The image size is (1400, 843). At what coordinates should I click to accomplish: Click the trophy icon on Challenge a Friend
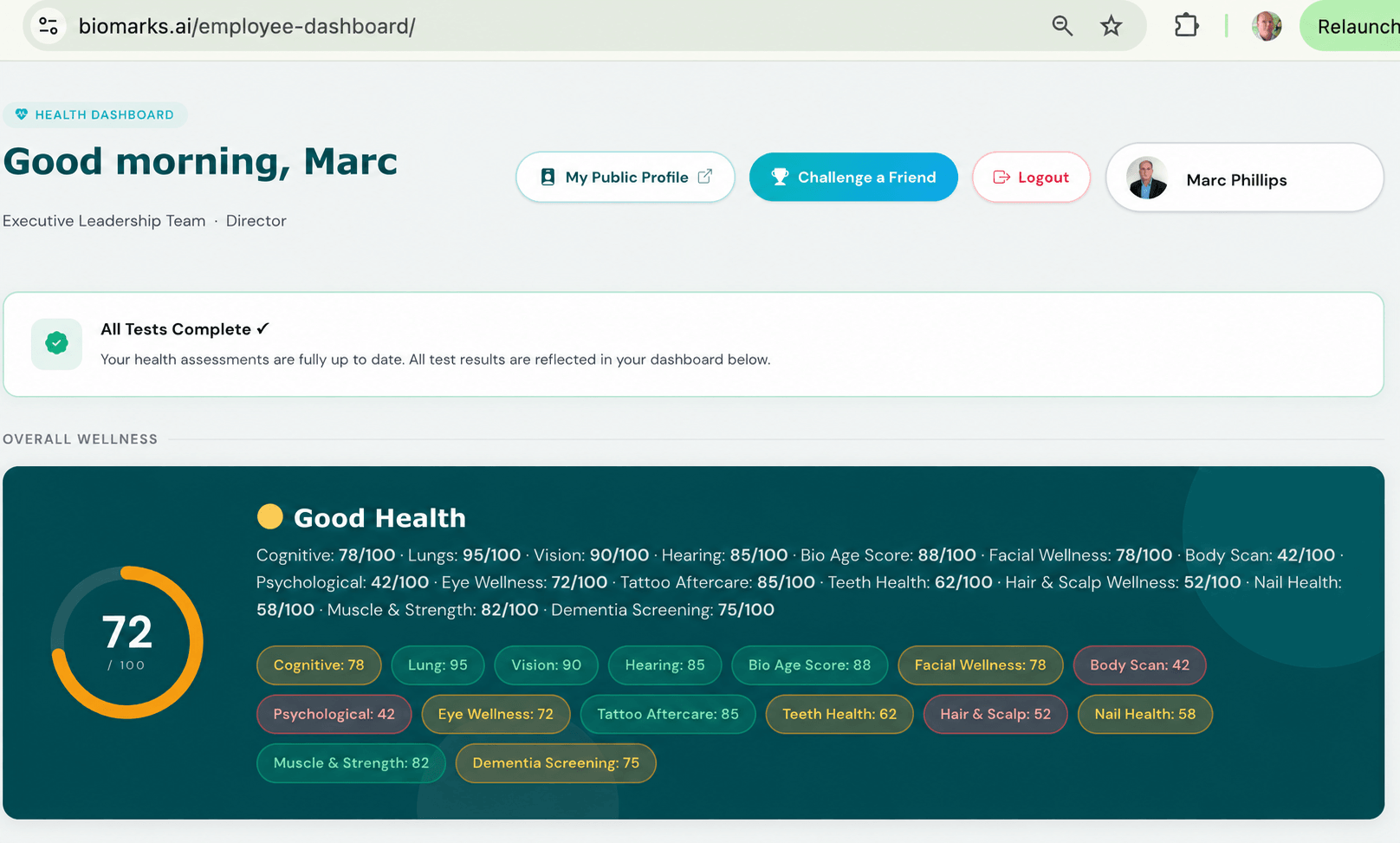[x=780, y=177]
